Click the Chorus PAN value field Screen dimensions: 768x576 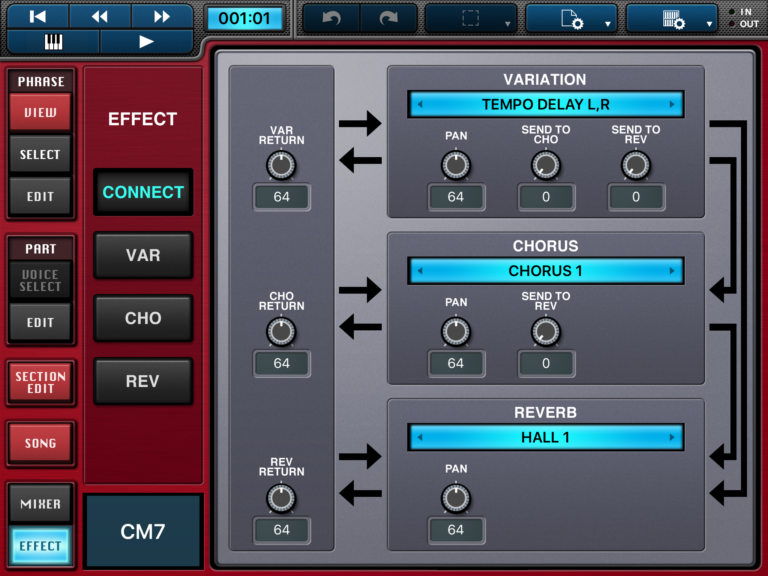tap(456, 363)
